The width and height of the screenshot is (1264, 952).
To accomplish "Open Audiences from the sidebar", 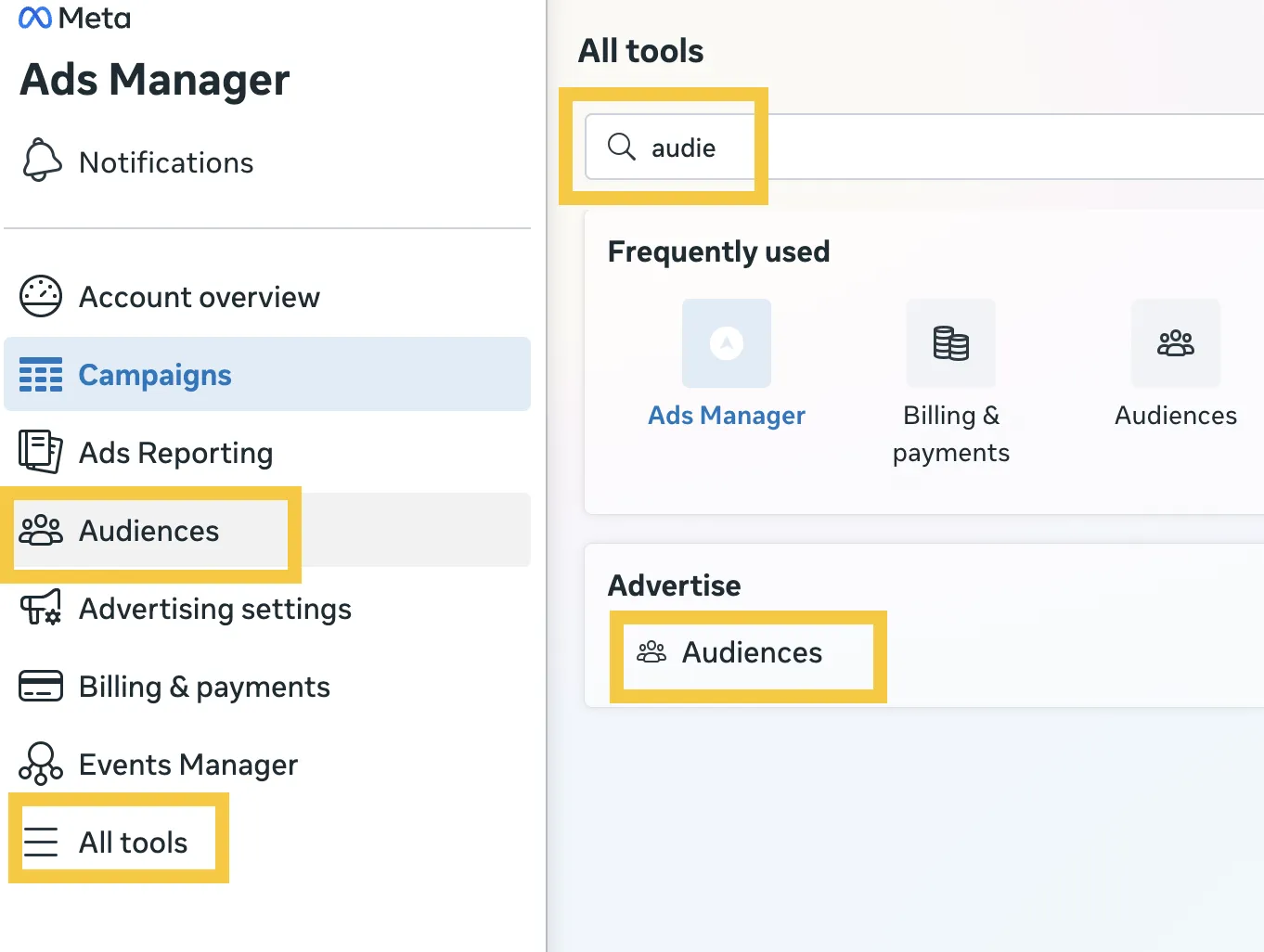I will 267,530.
